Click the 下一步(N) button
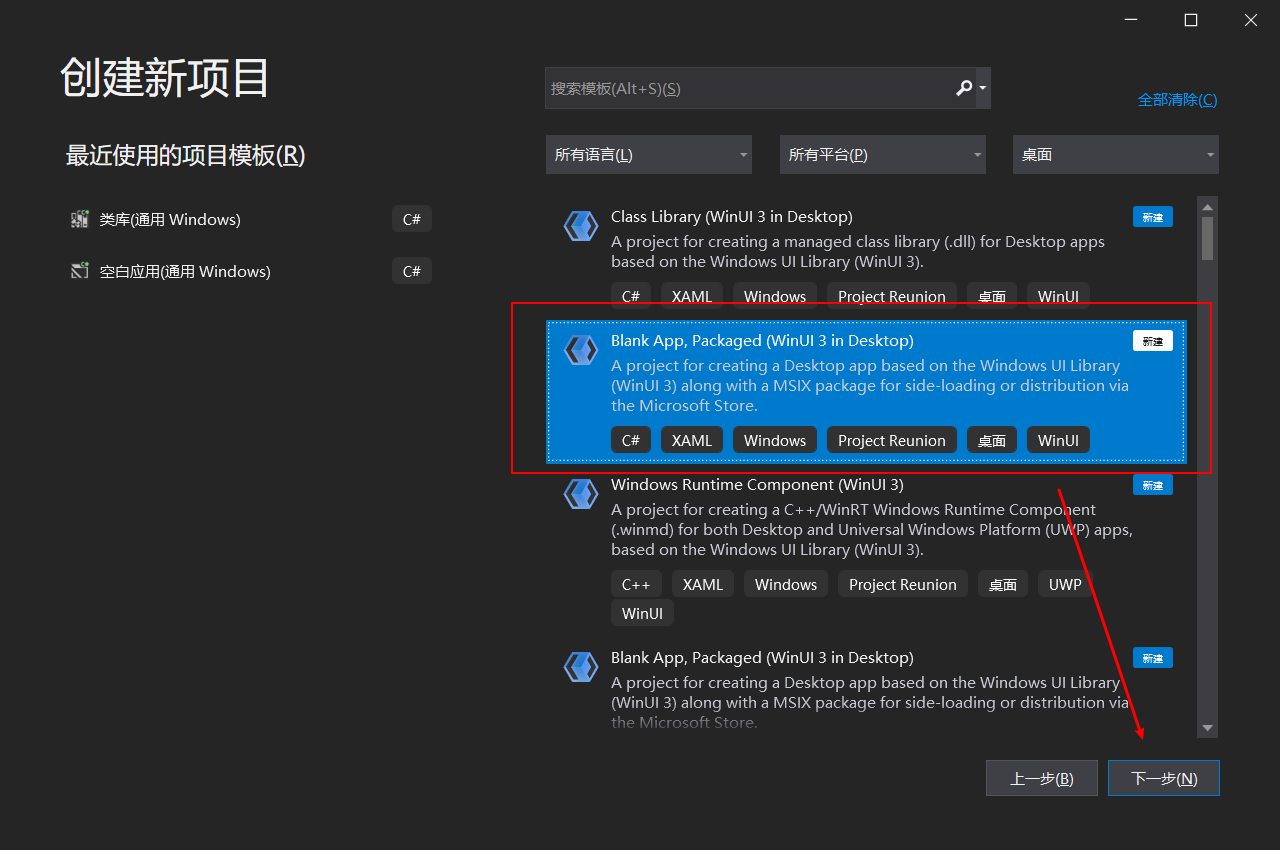This screenshot has width=1280, height=850. pyautogui.click(x=1164, y=778)
